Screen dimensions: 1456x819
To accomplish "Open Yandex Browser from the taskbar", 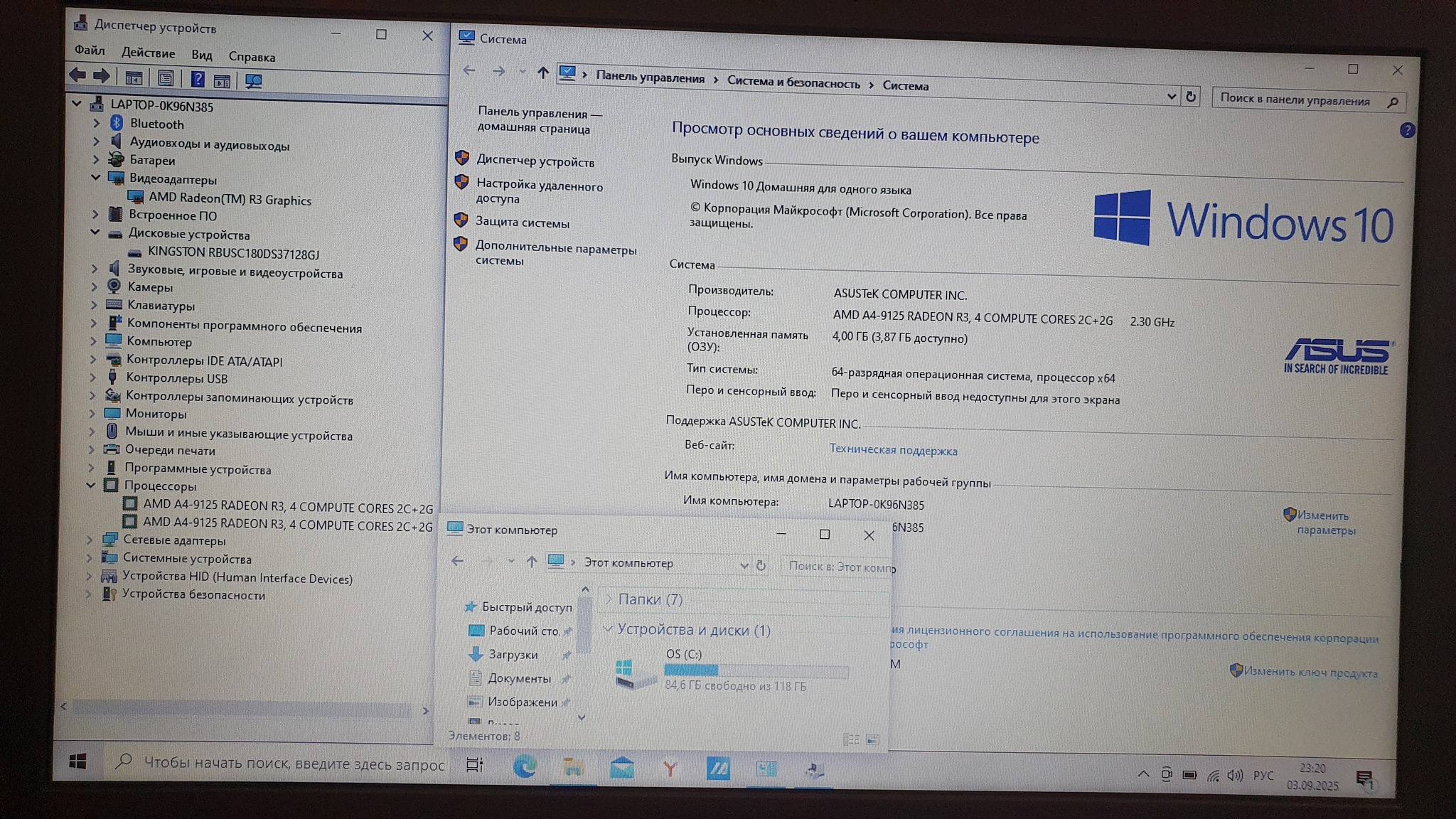I will (670, 769).
